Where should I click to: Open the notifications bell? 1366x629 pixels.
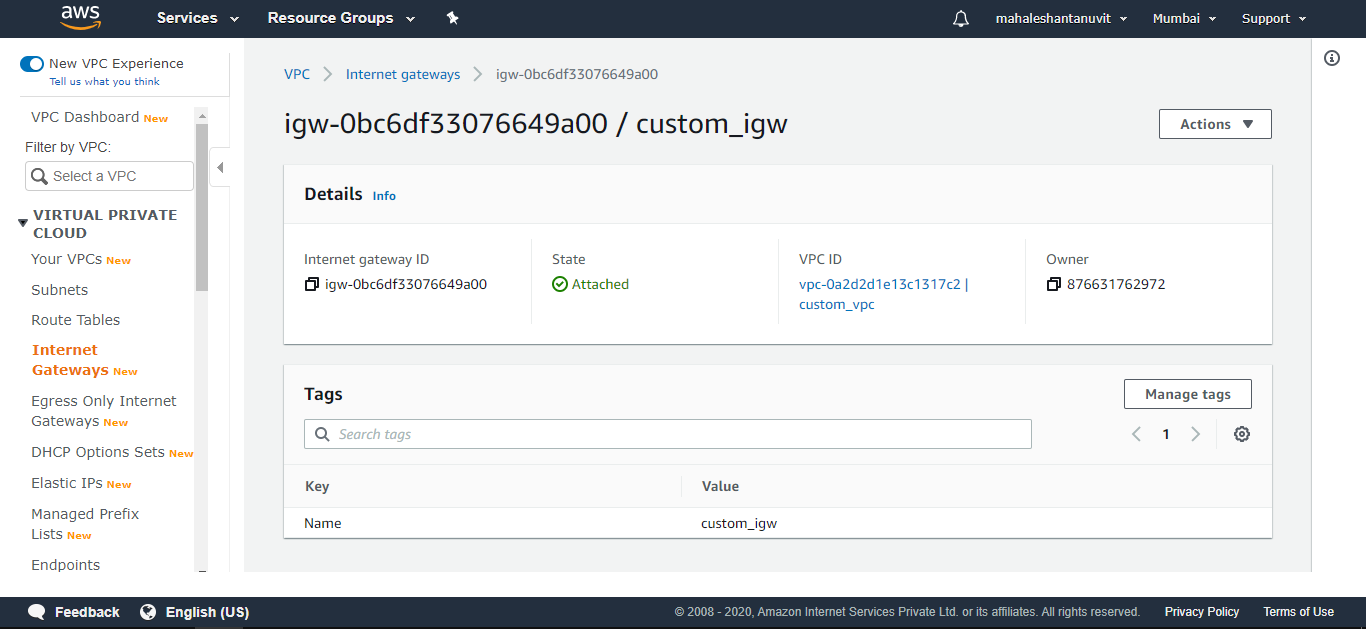(960, 18)
